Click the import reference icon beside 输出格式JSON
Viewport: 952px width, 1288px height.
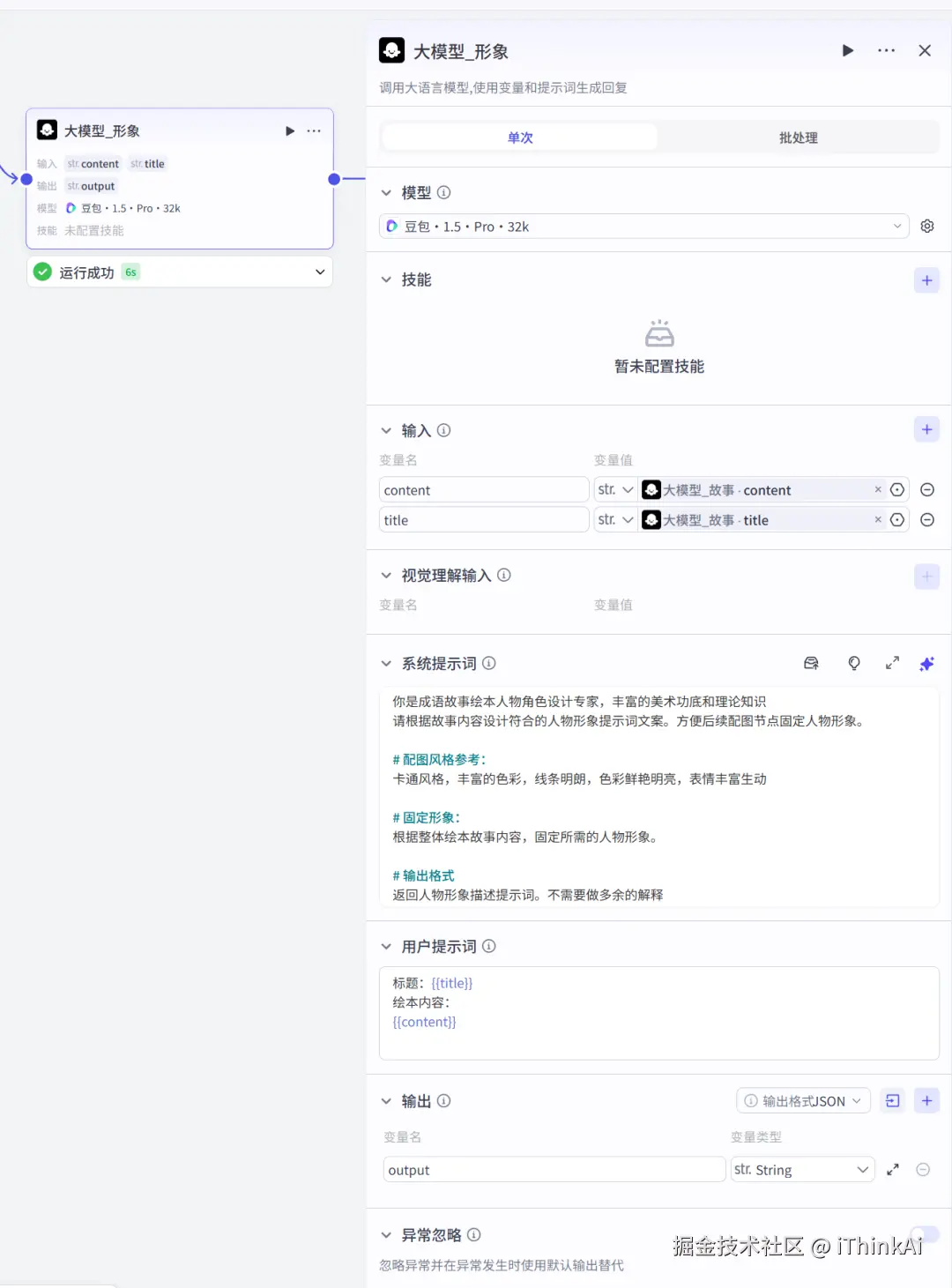point(892,1100)
